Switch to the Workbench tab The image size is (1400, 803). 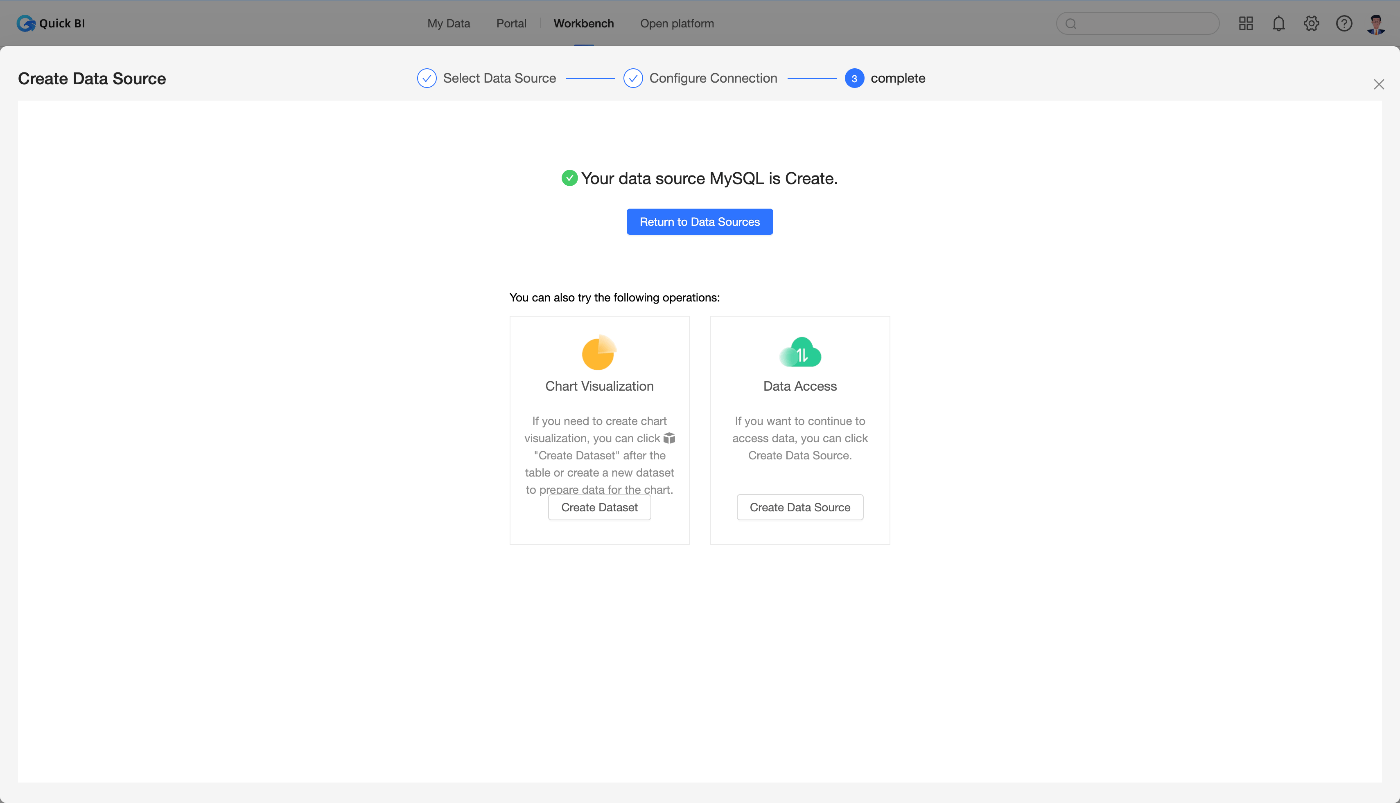click(584, 23)
